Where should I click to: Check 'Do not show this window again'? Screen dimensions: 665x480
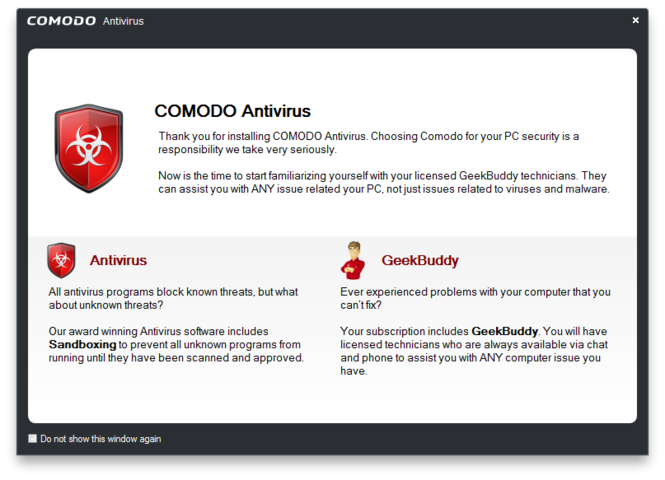[x=32, y=438]
